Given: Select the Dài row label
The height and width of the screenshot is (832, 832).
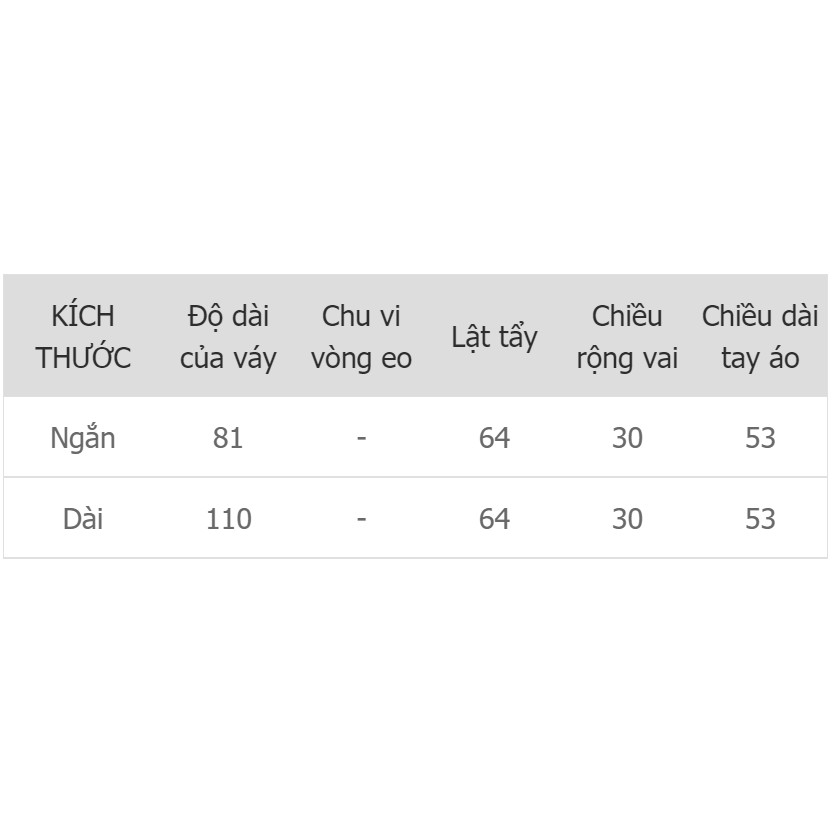Looking at the screenshot, I should [x=83, y=519].
